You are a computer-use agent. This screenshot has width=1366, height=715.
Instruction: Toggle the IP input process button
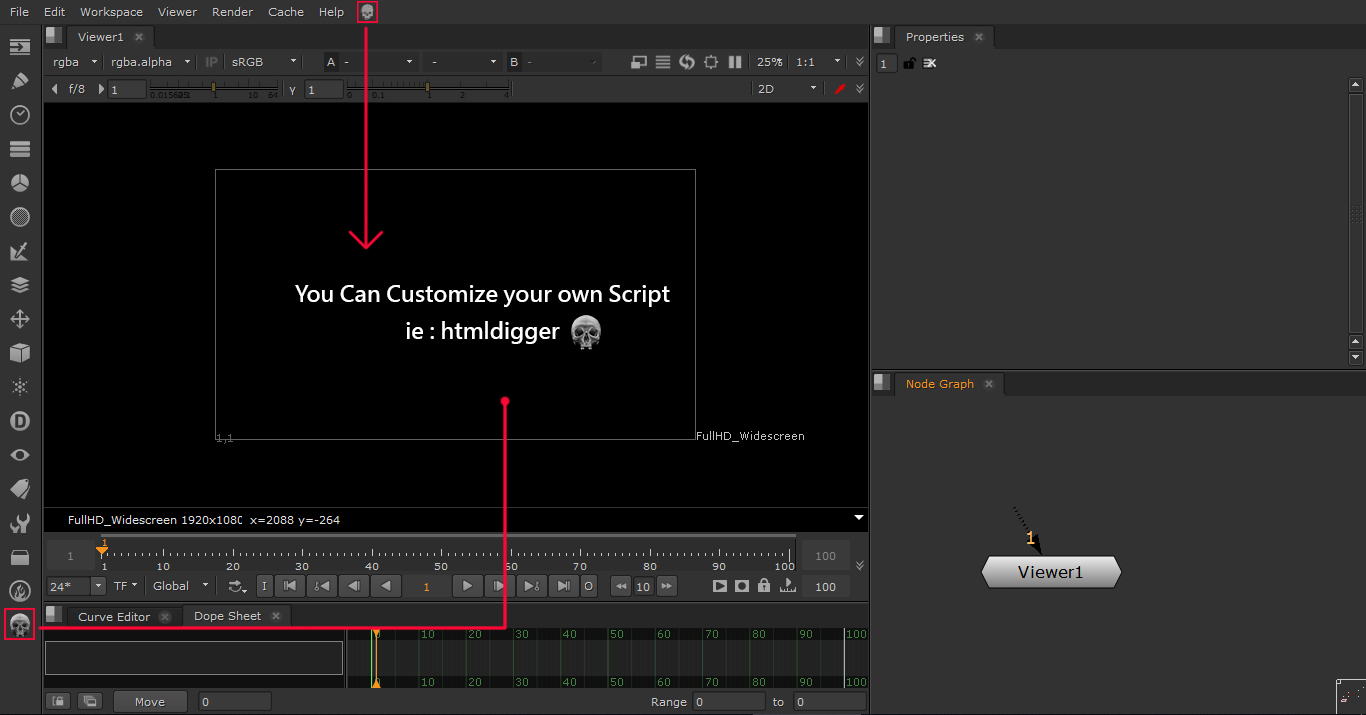tap(211, 62)
